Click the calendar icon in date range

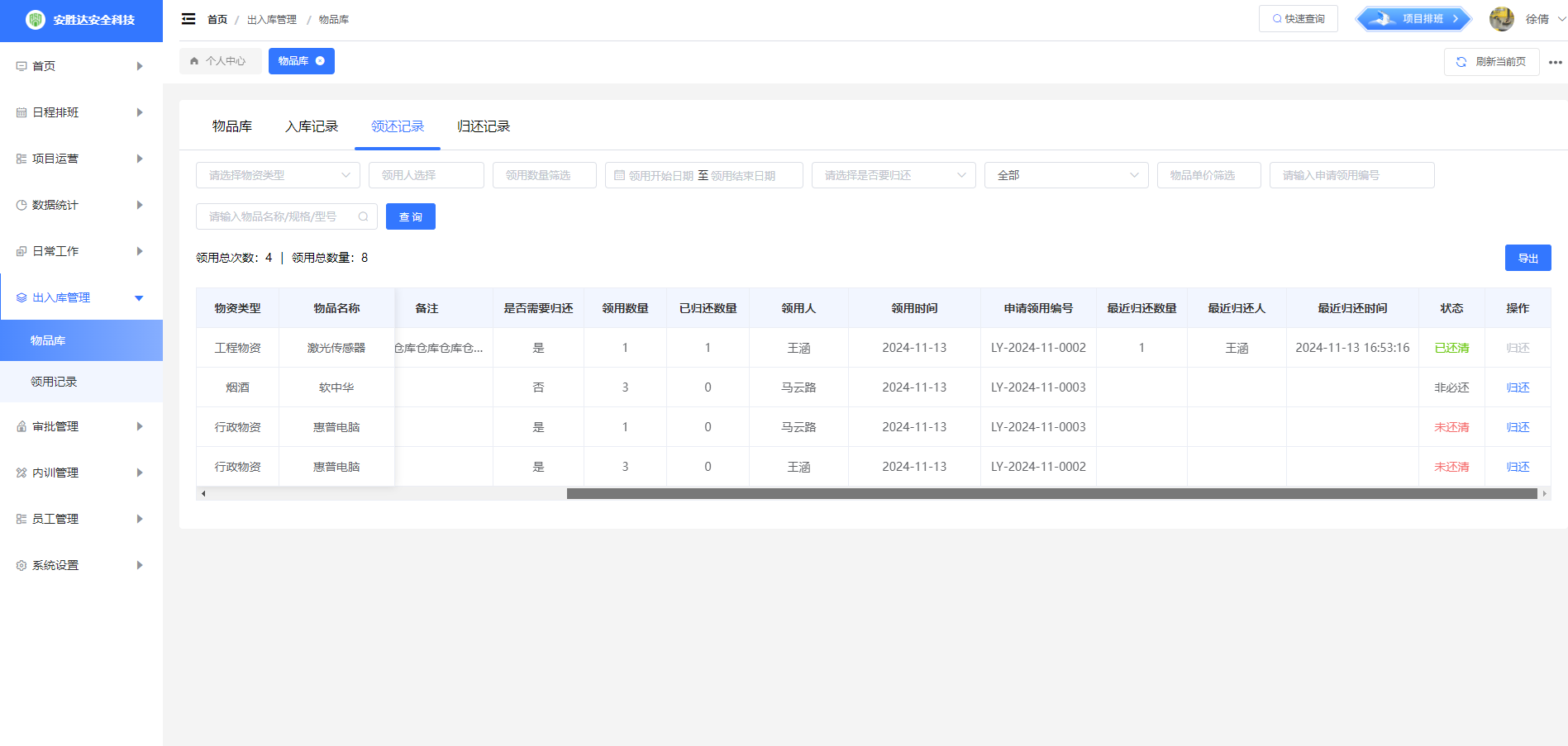click(619, 175)
